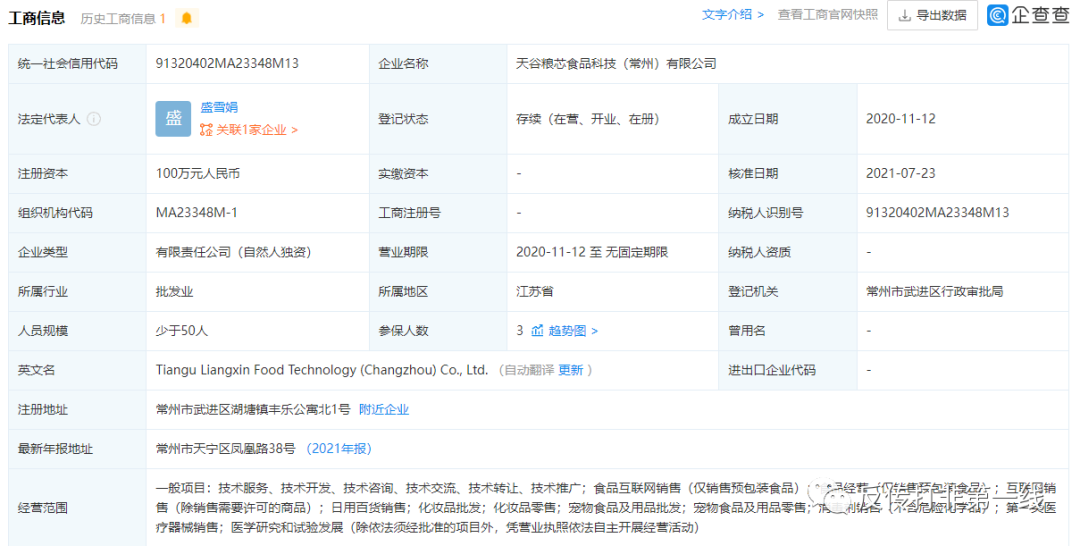Image resolution: width=1080 pixels, height=546 pixels.
Task: Click business term 2020-11-12 至 无固定期限
Action: (592, 252)
